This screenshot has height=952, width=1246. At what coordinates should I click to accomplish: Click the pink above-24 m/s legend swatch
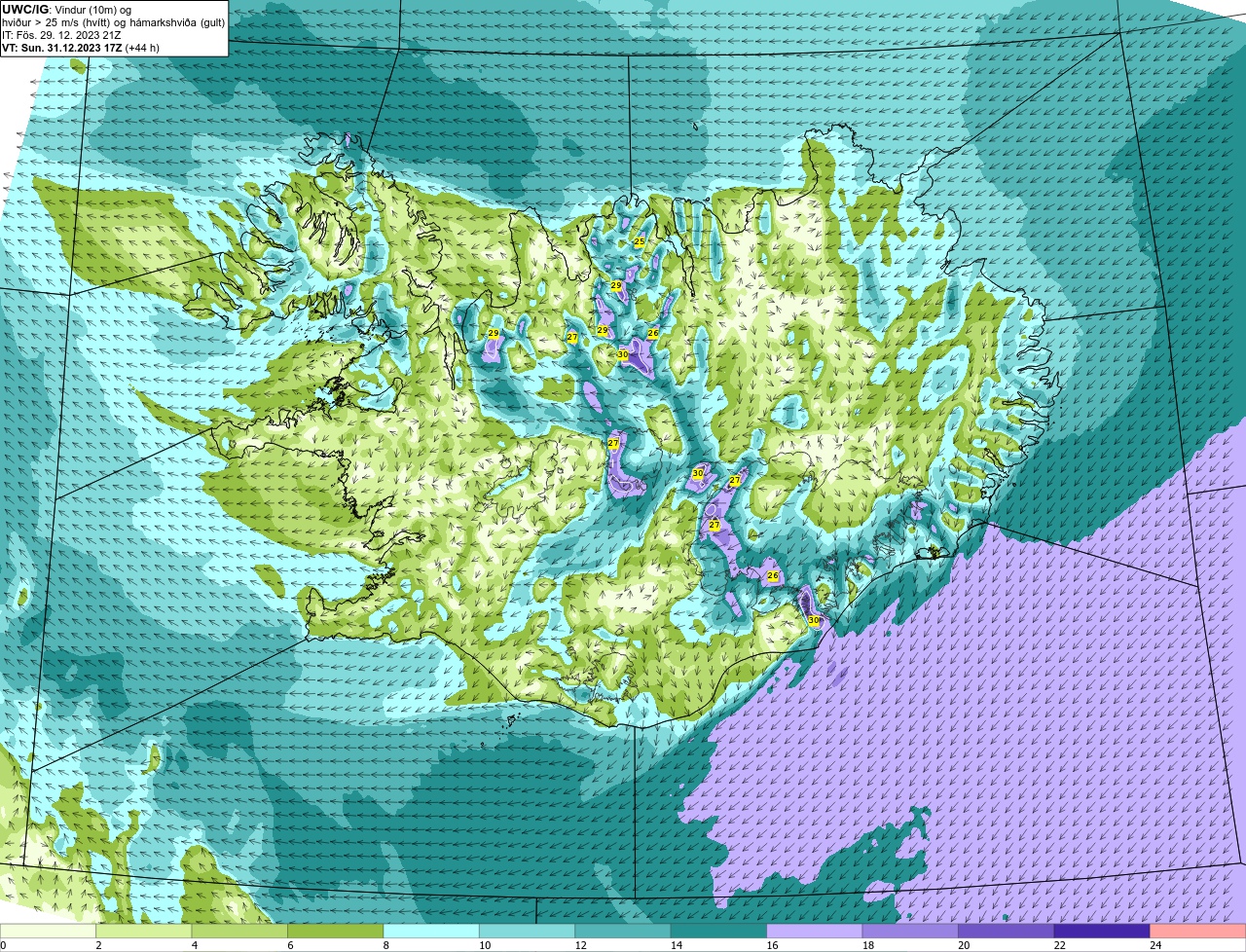pos(1198,931)
